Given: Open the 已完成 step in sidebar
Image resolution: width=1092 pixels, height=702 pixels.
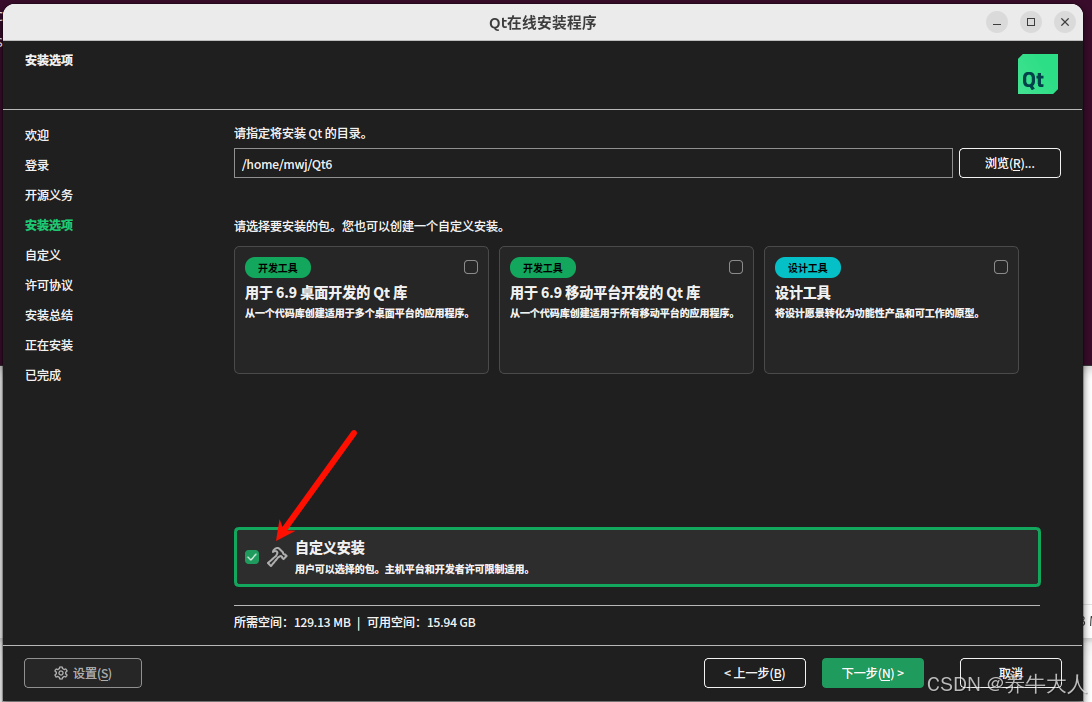Looking at the screenshot, I should [x=43, y=375].
